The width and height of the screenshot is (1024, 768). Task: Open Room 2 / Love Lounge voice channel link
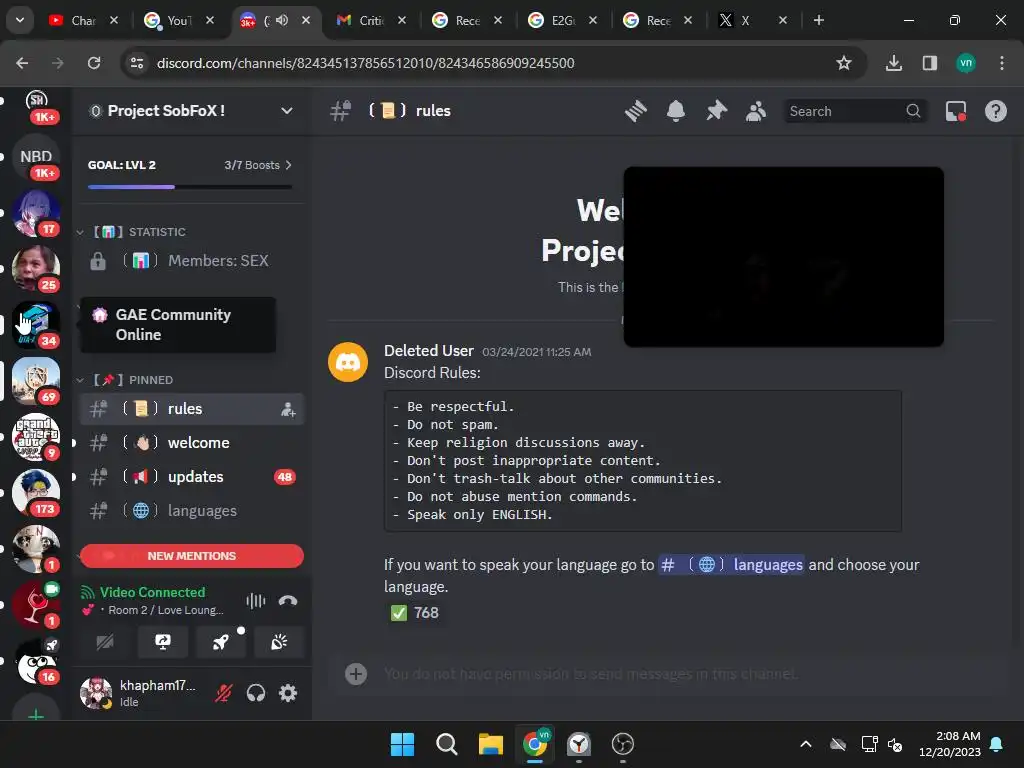pyautogui.click(x=165, y=610)
